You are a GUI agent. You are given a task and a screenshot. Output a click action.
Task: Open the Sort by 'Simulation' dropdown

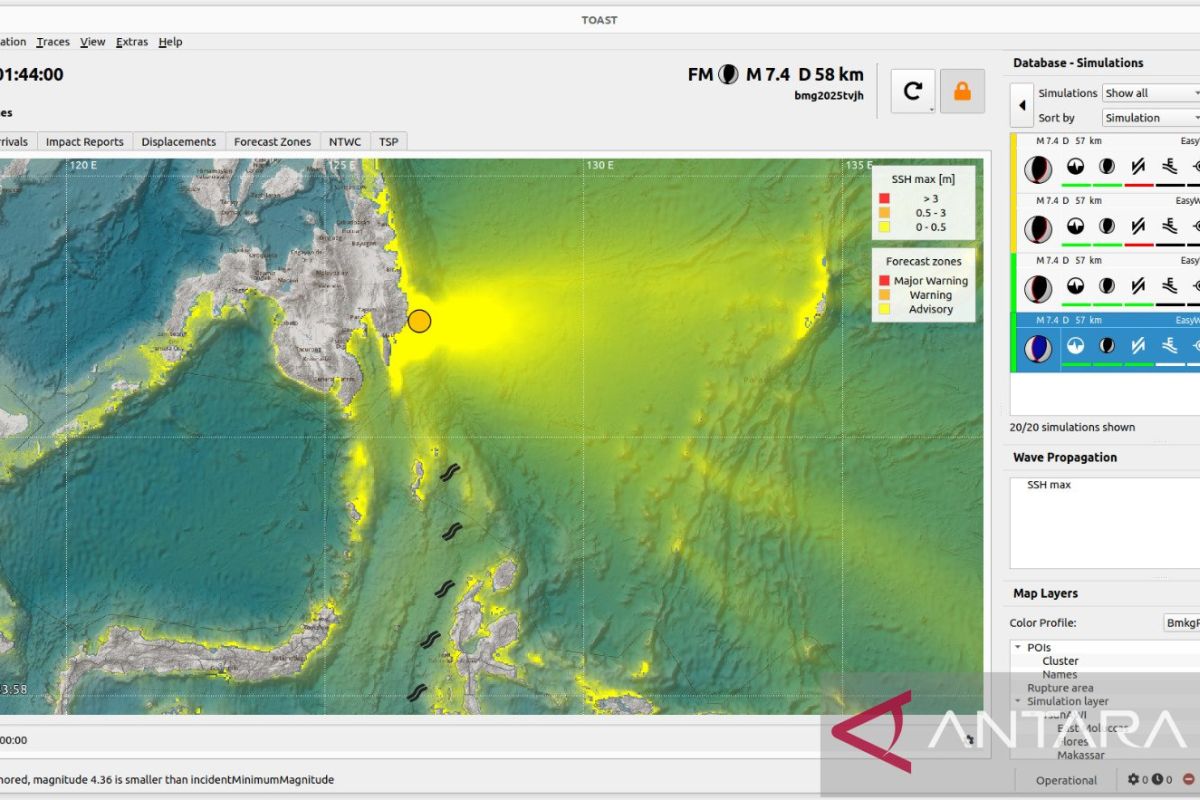[x=1150, y=118]
